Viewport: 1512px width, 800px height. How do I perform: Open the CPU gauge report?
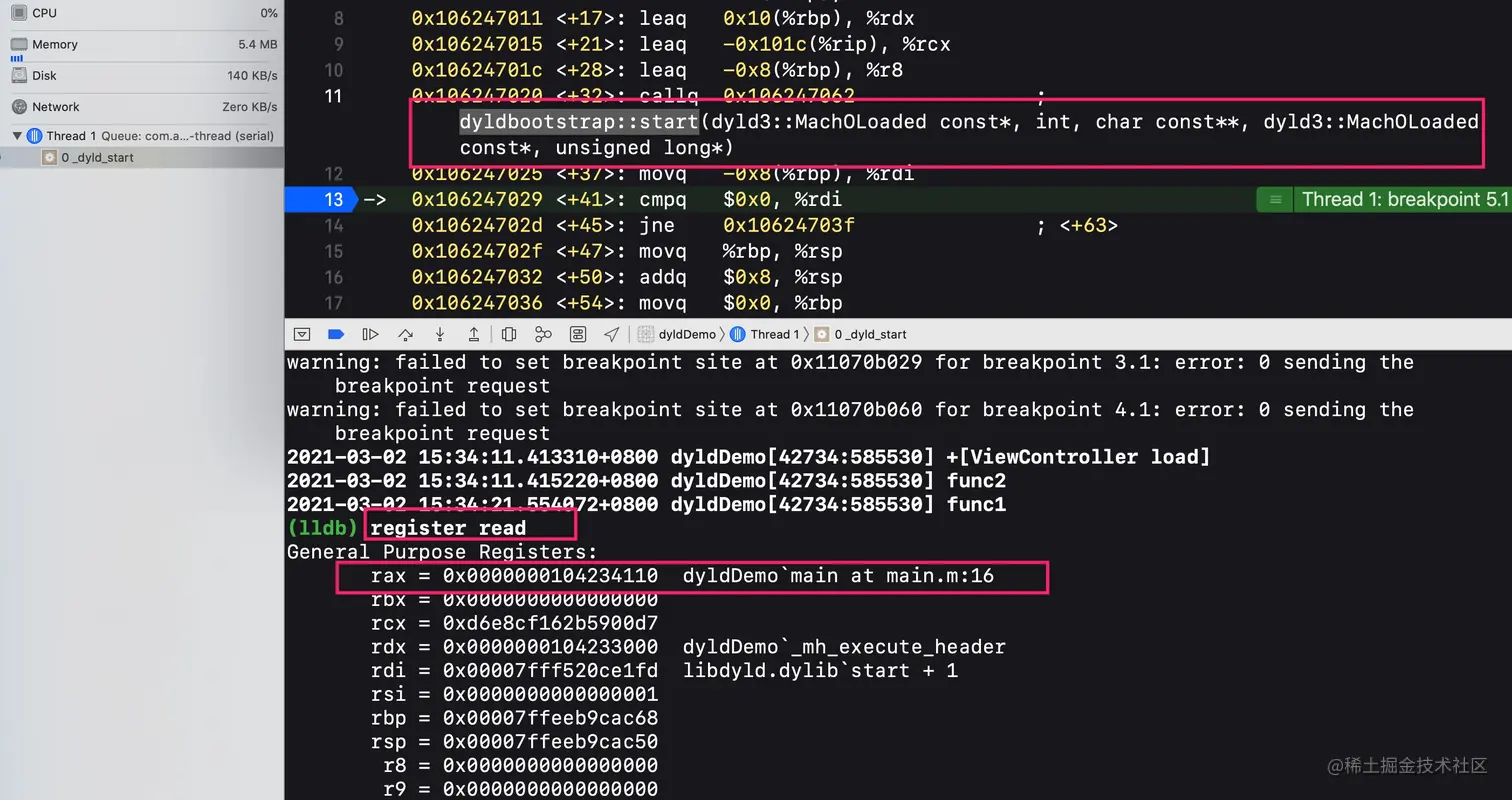(x=142, y=13)
